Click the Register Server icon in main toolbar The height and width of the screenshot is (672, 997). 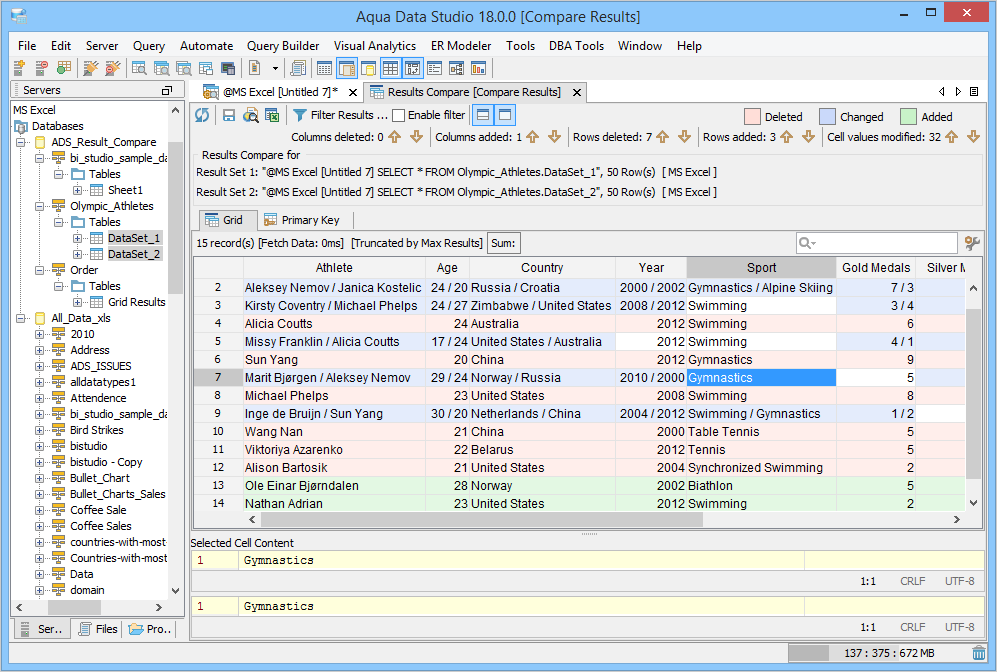(19, 68)
